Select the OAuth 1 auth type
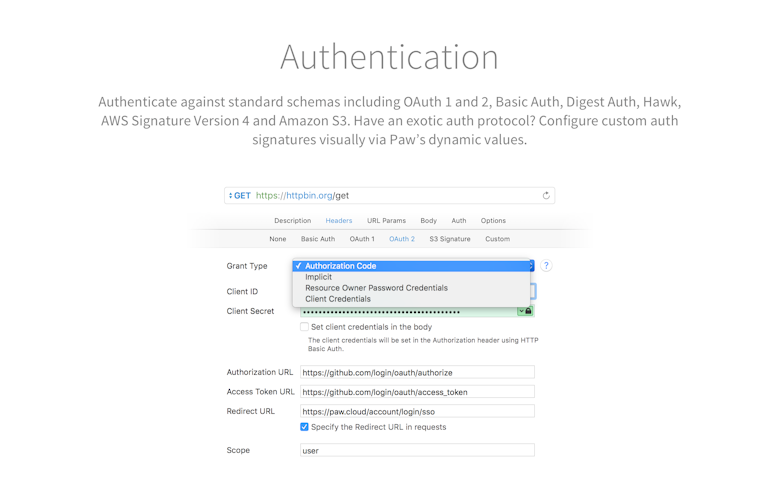Screen dimensions: 780x488 coord(362,239)
